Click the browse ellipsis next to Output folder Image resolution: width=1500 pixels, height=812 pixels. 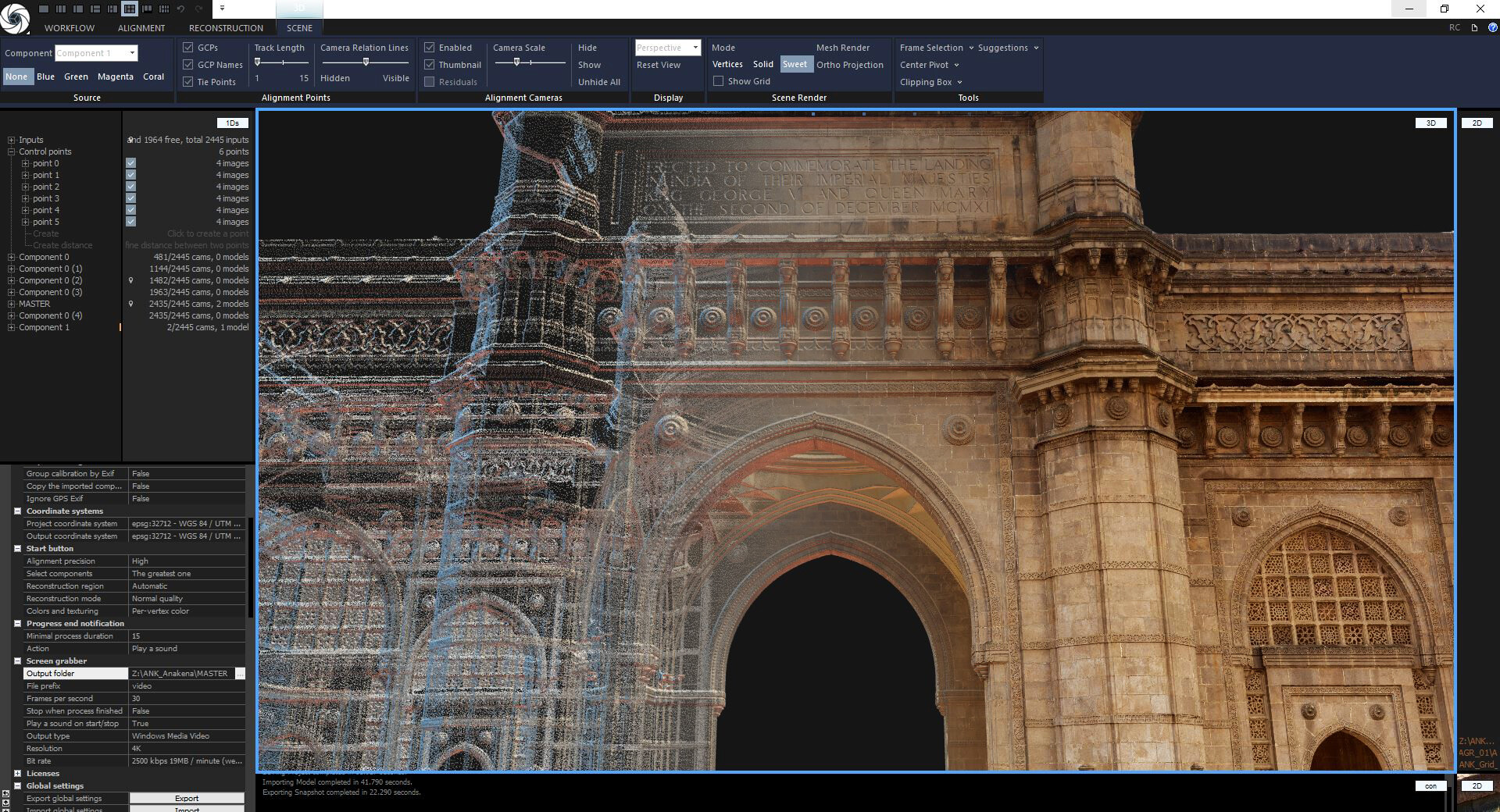[240, 673]
